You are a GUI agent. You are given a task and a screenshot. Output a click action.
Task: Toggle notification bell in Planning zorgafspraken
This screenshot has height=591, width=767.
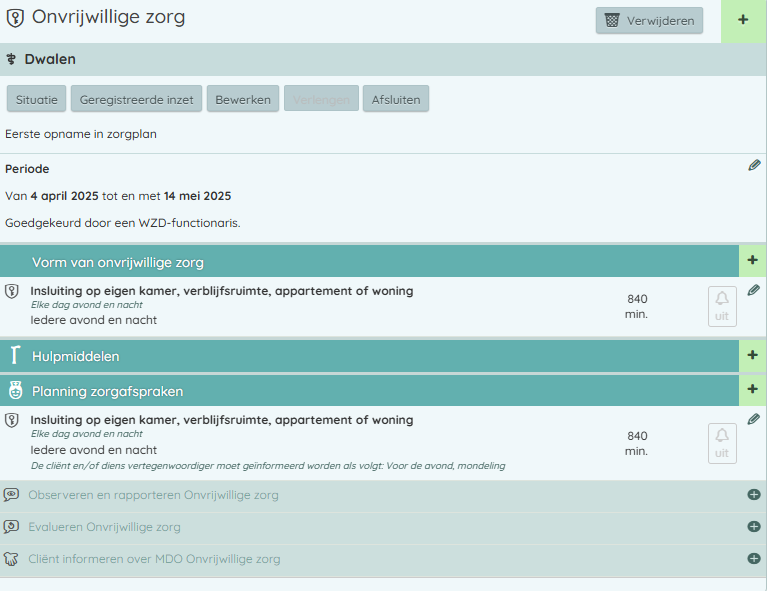click(722, 443)
